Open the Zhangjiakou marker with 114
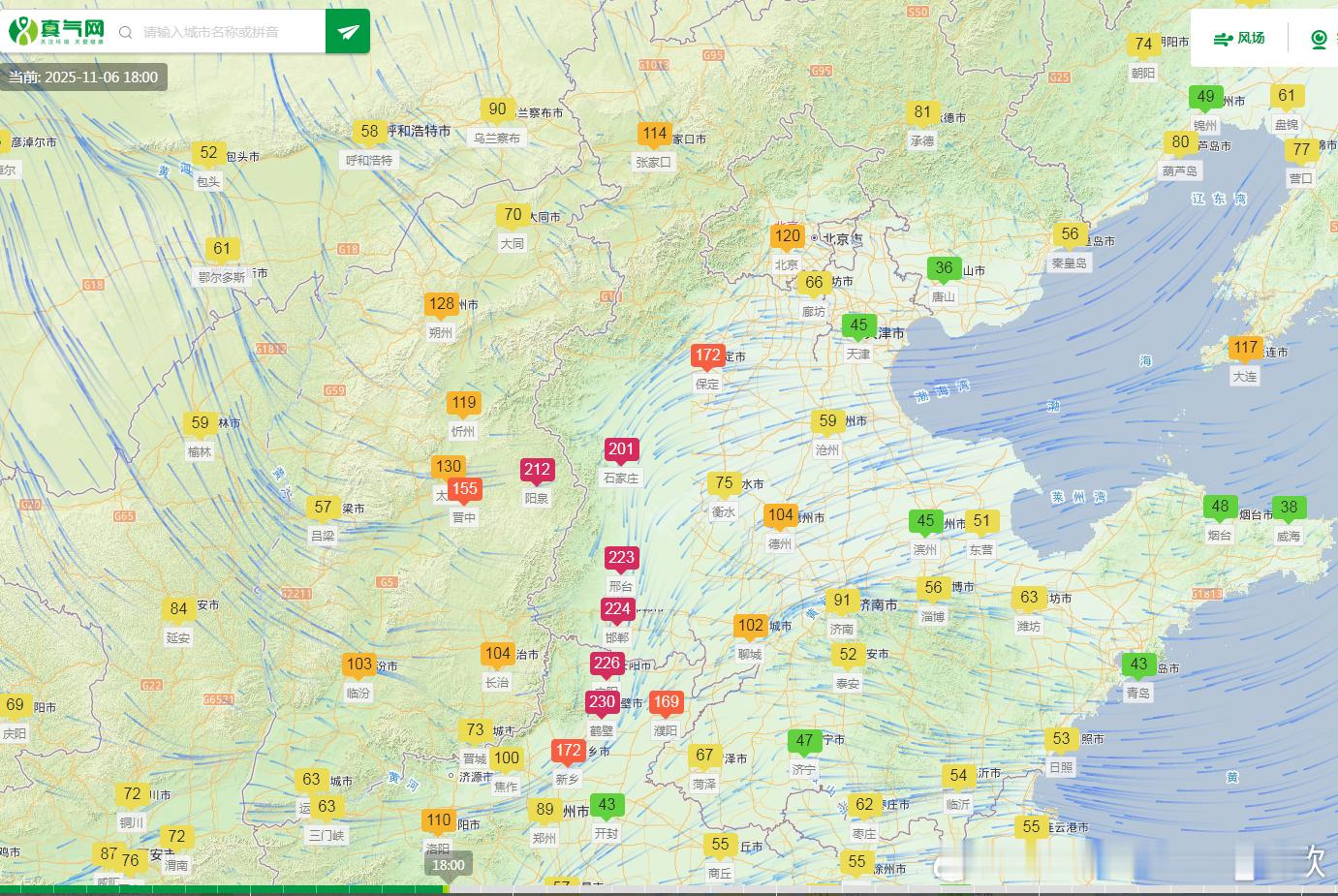Image resolution: width=1338 pixels, height=896 pixels. tap(654, 134)
